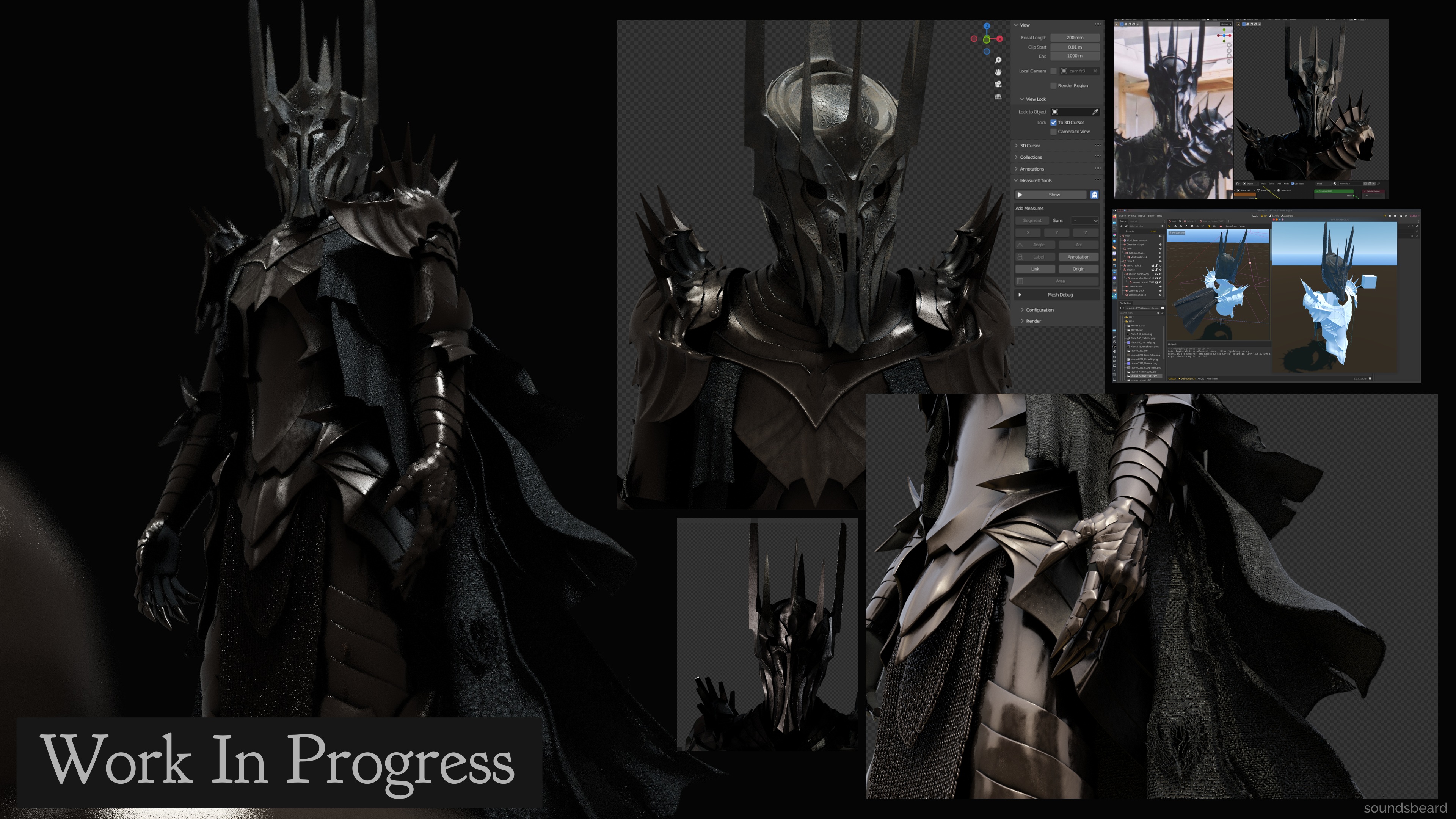This screenshot has width=1456, height=819.
Task: Open the Options dropdown in small Blender viewport
Action: (x=1226, y=24)
